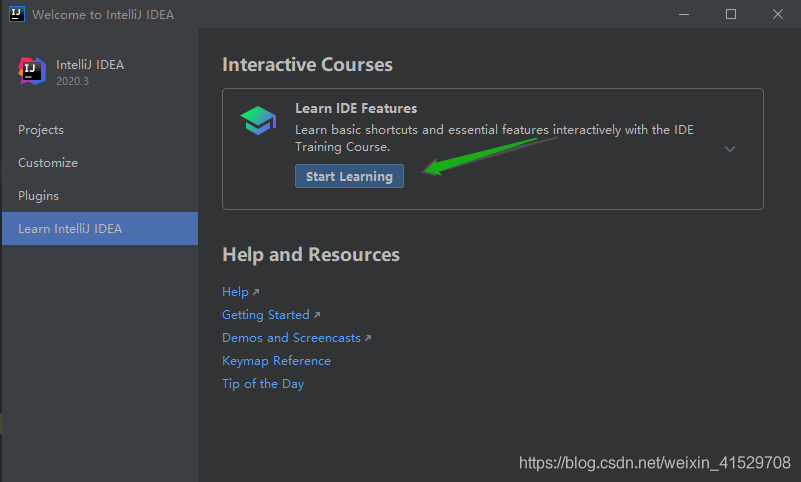801x482 pixels.
Task: Open the Projects tab
Action: pos(41,130)
